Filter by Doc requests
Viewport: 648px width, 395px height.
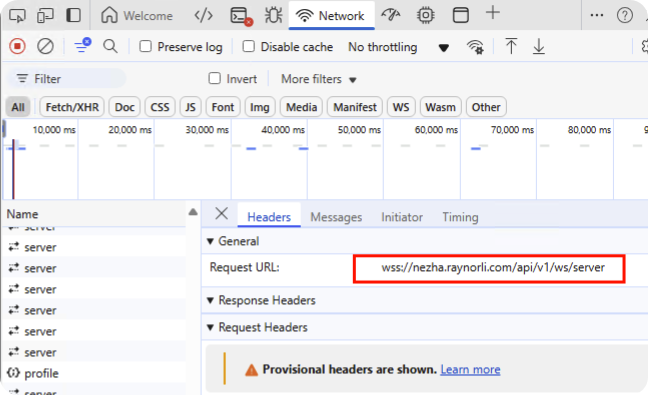click(x=124, y=107)
